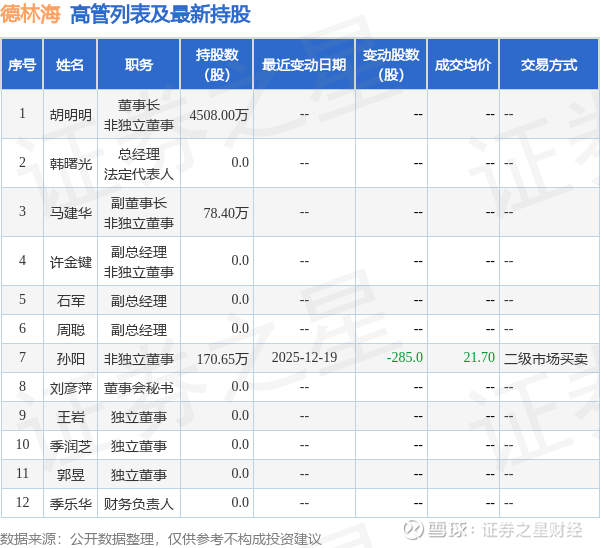Click the heading 高管列表及最新持股
The height and width of the screenshot is (548, 600).
coord(160,15)
